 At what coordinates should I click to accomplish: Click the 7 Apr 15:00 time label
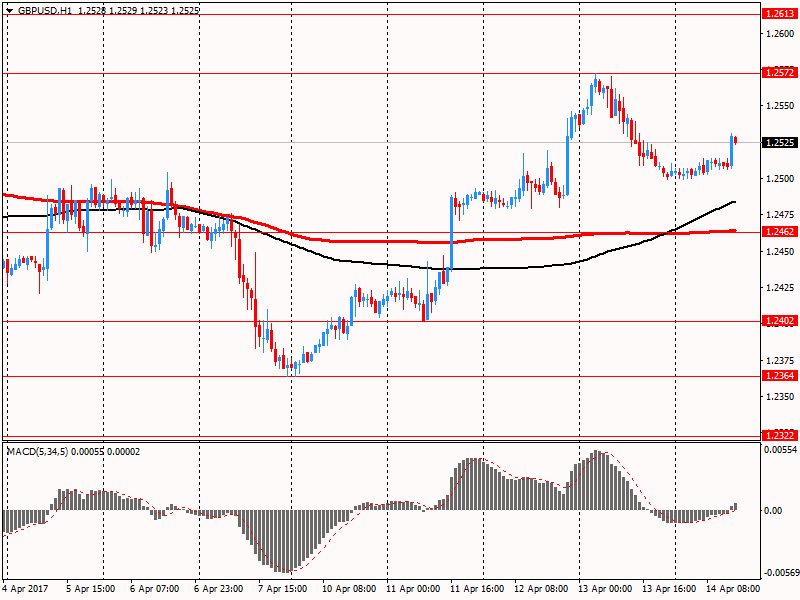pyautogui.click(x=283, y=589)
